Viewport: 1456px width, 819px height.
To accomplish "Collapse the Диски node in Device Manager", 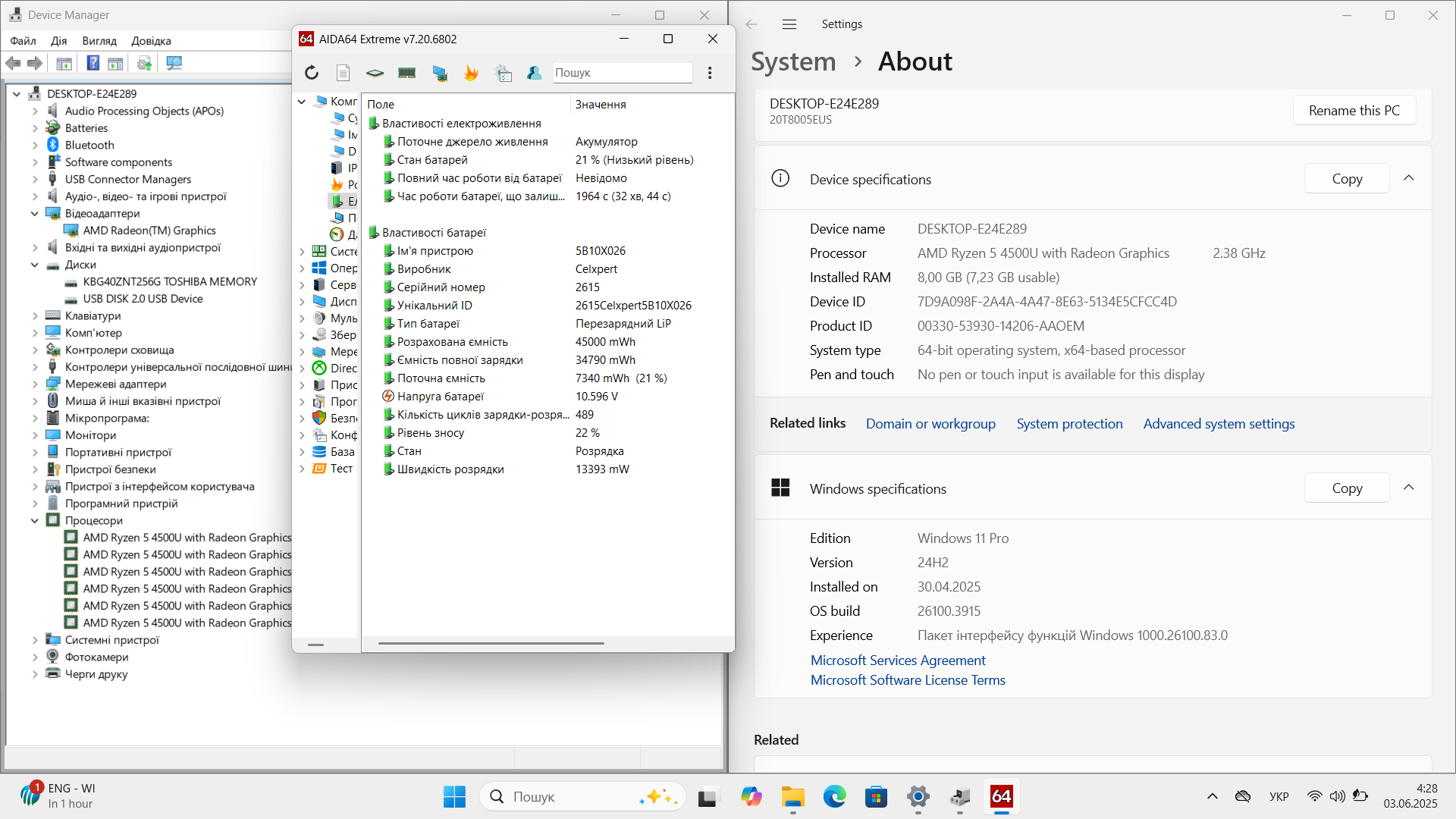I will click(x=35, y=265).
